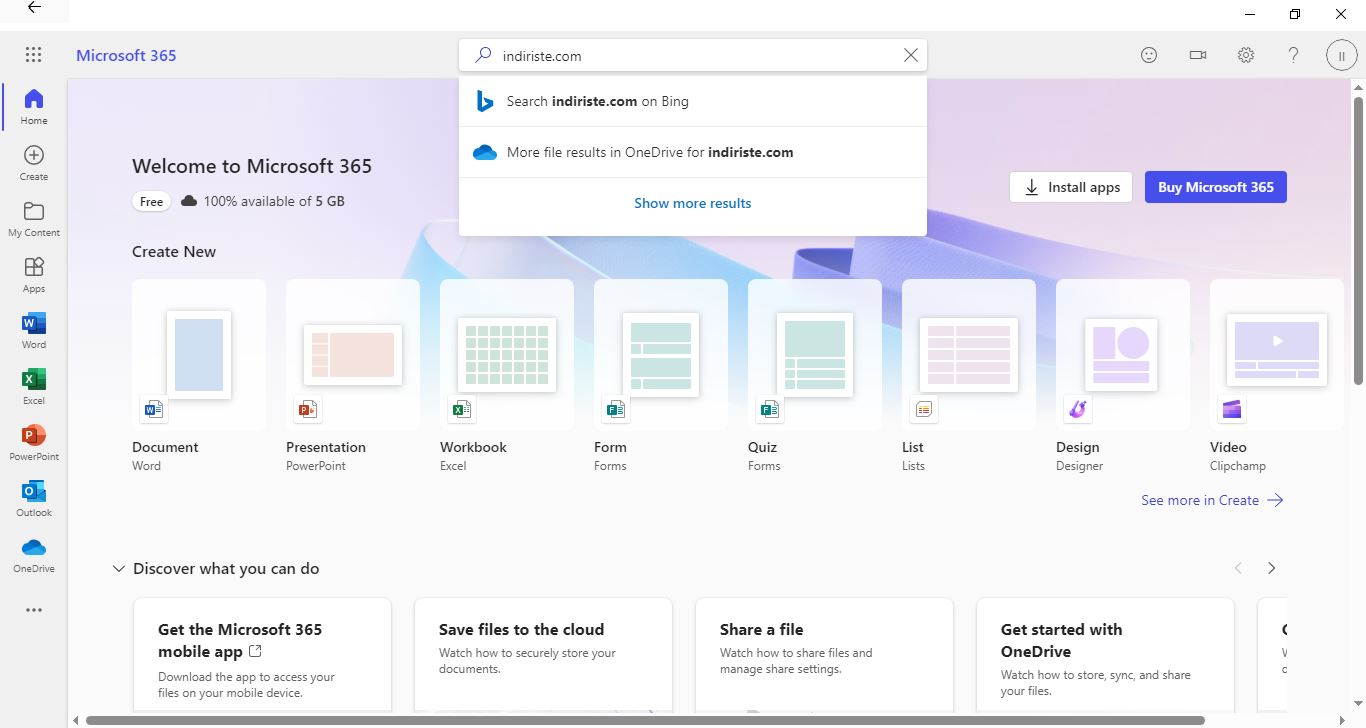Open Get the Microsoft 365 mobile app card
The width and height of the screenshot is (1366, 728).
(x=262, y=656)
